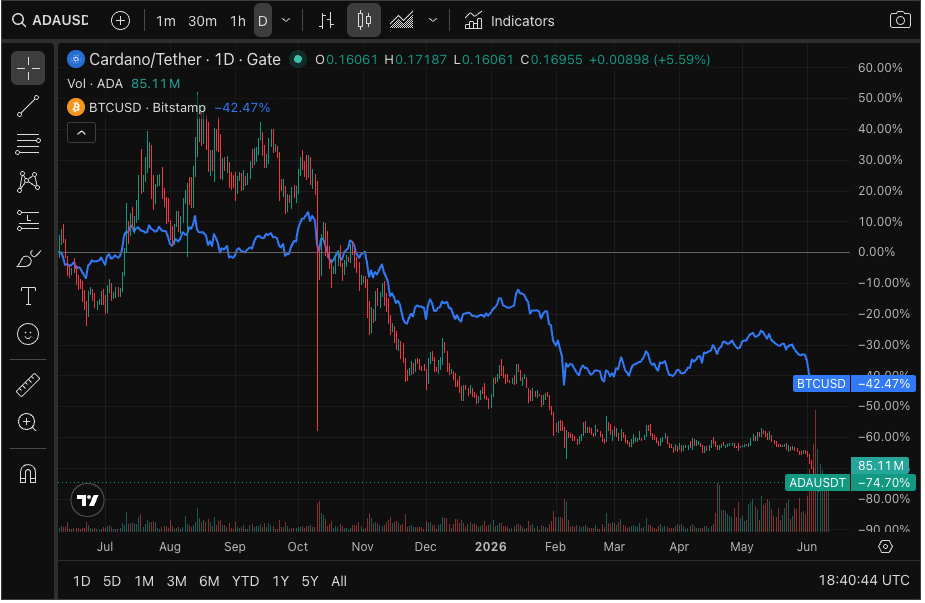
Task: Open chart settings gear near time axis
Action: click(885, 547)
